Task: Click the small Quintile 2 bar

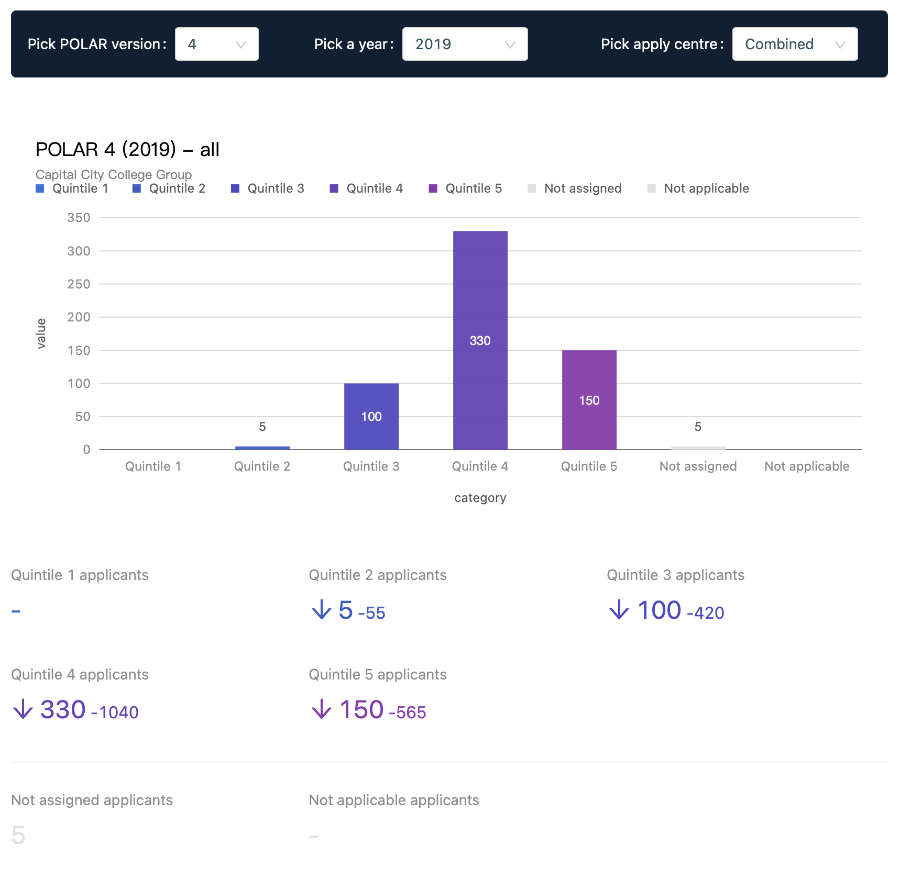Action: [262, 448]
